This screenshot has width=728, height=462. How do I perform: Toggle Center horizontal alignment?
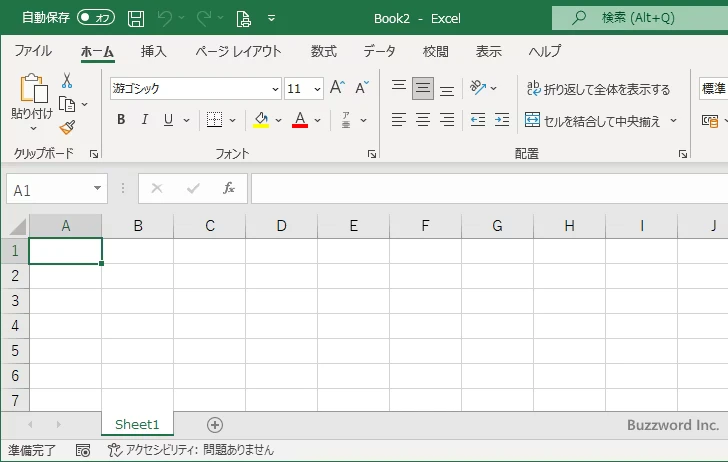pos(423,120)
